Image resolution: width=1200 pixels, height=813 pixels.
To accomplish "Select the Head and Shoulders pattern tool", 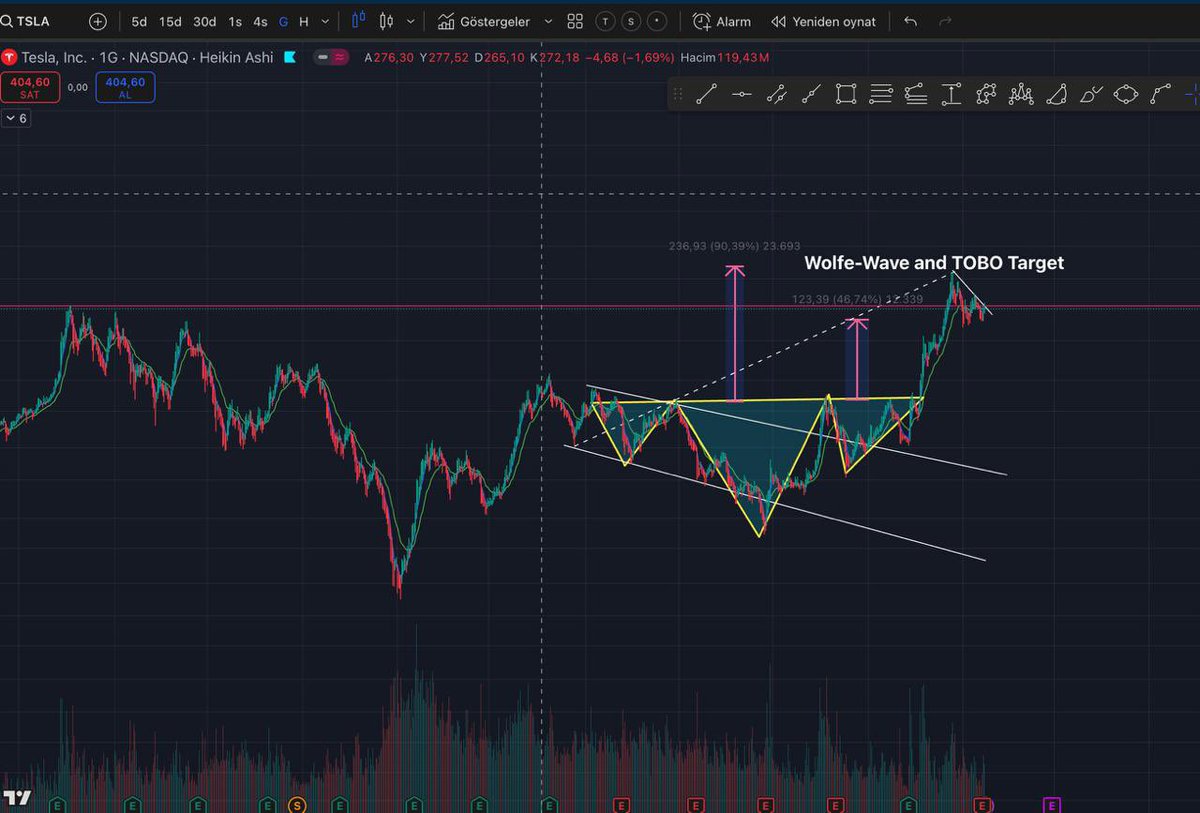I will tap(1021, 95).
